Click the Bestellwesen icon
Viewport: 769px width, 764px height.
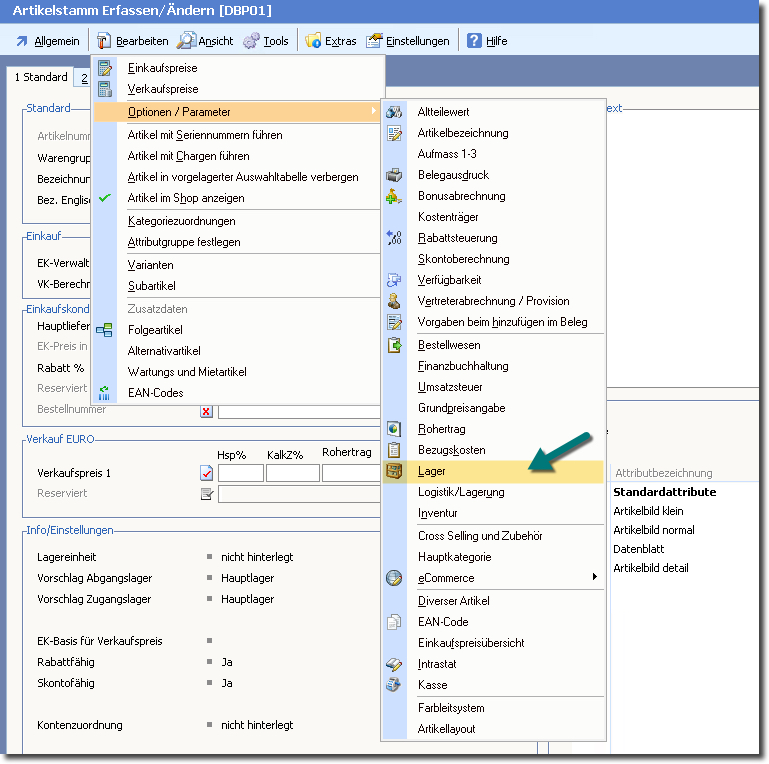click(394, 345)
